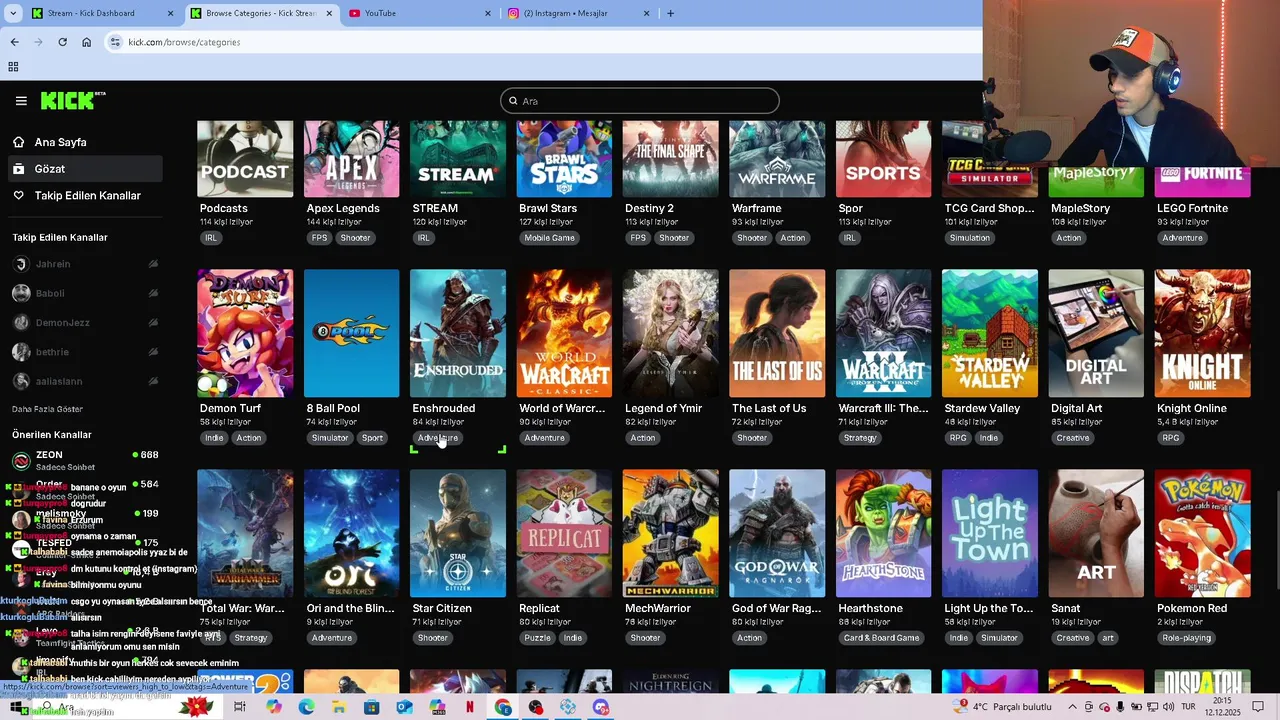This screenshot has width=1280, height=720.
Task: Expand the system tray hidden icons chevron
Action: pyautogui.click(x=1073, y=707)
